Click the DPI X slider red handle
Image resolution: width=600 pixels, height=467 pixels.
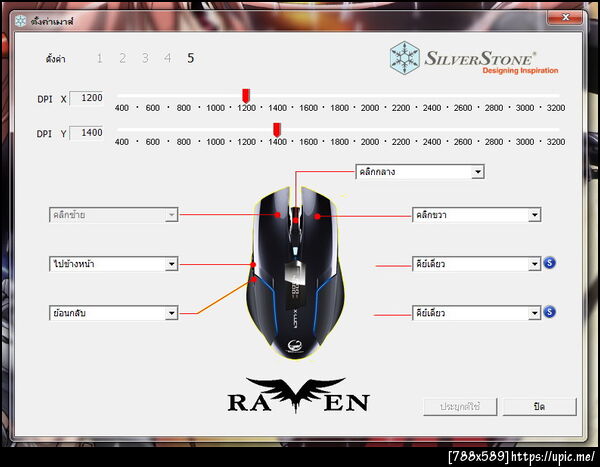246,96
